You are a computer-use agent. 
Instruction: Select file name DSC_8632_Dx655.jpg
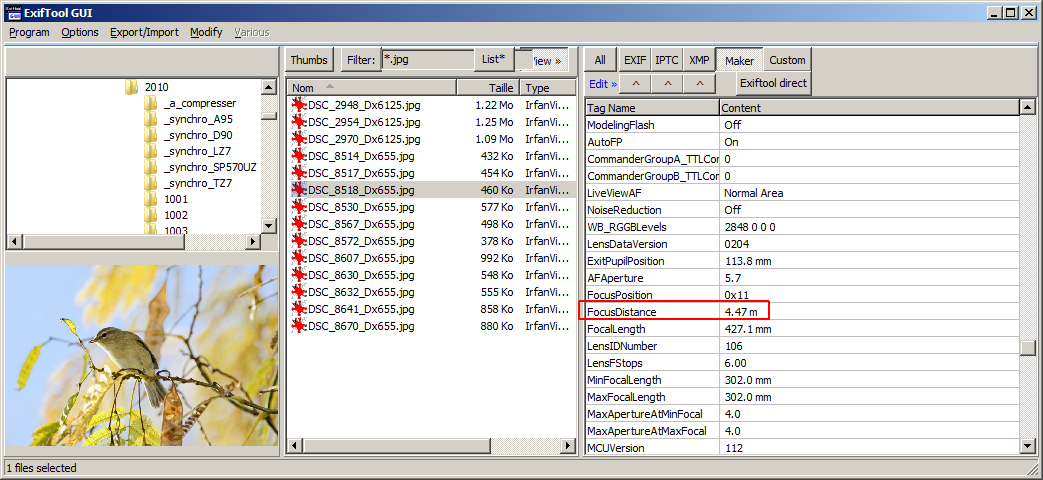(361, 292)
